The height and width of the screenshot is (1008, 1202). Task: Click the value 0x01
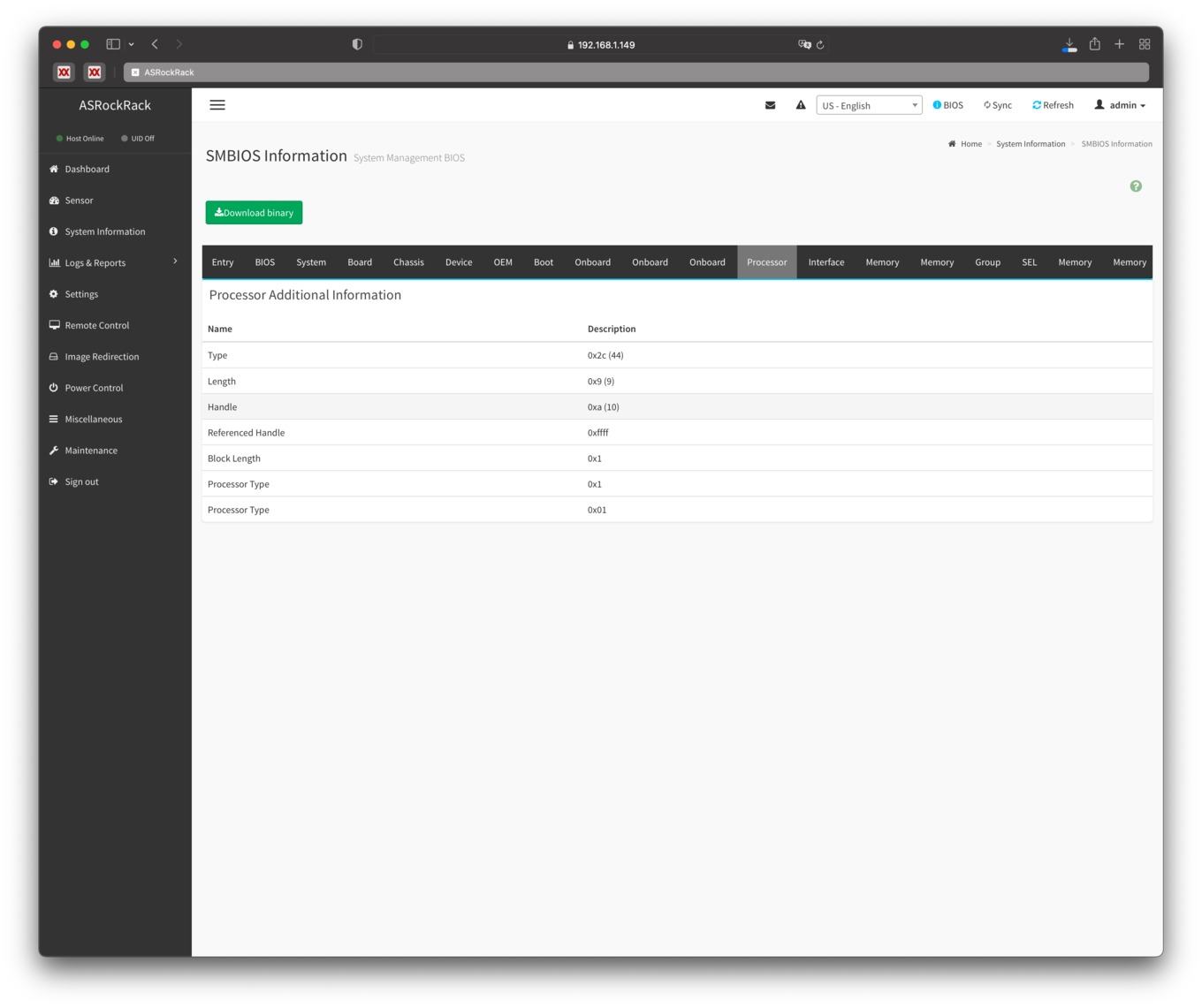[x=597, y=510]
